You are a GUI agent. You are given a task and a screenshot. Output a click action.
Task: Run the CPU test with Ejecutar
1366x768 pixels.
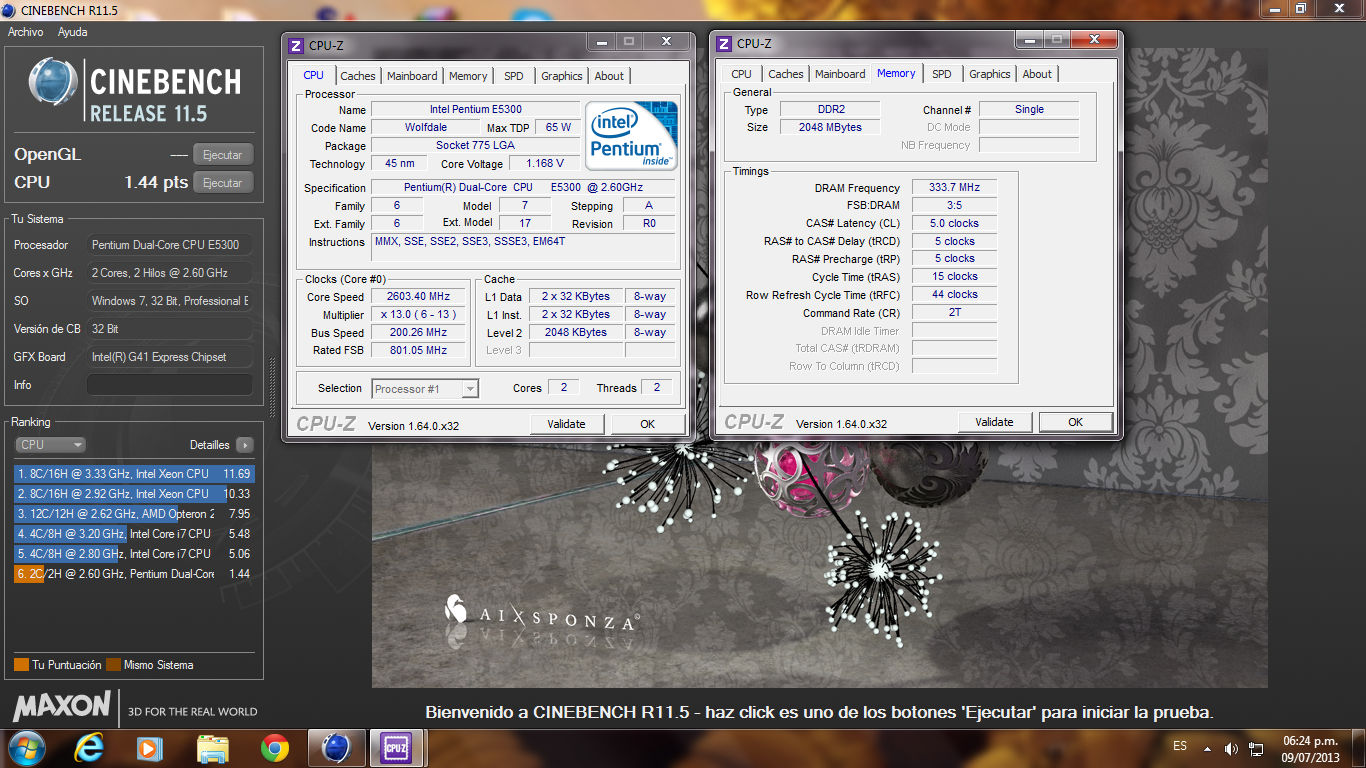[x=223, y=183]
